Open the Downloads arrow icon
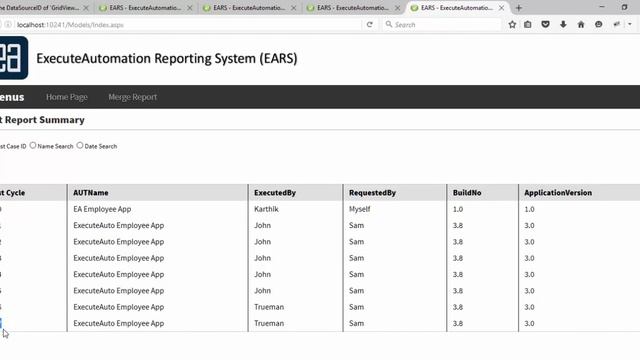Screen dimensions: 640x360 [x=563, y=24]
